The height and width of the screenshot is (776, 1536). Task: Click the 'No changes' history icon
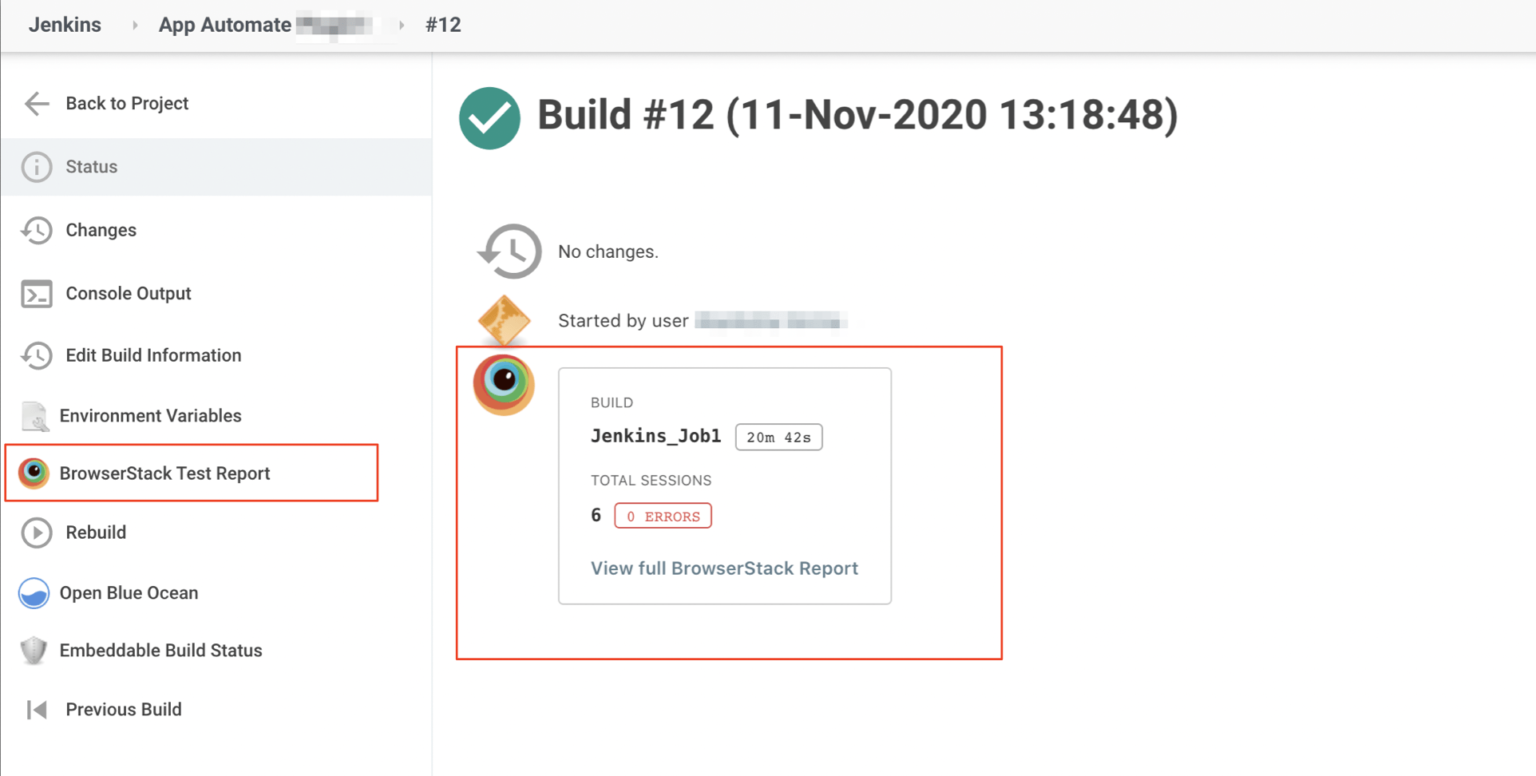point(510,251)
